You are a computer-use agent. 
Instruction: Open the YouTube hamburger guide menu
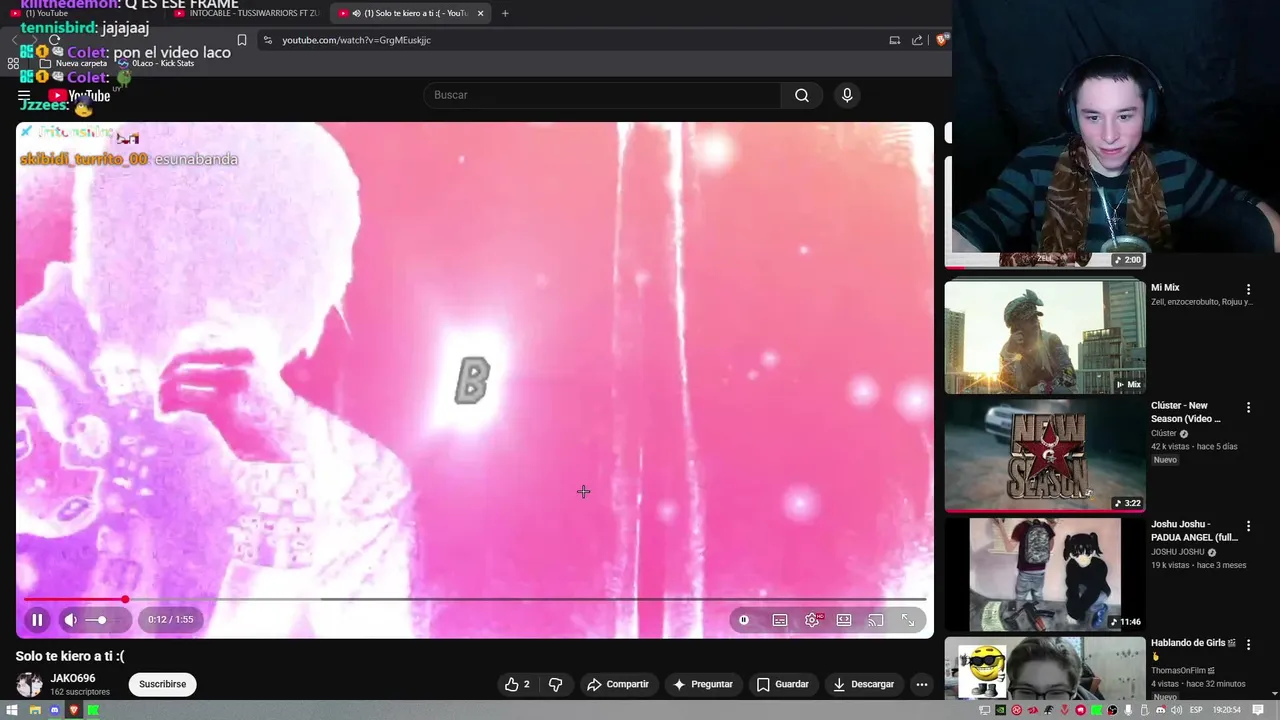tap(24, 96)
